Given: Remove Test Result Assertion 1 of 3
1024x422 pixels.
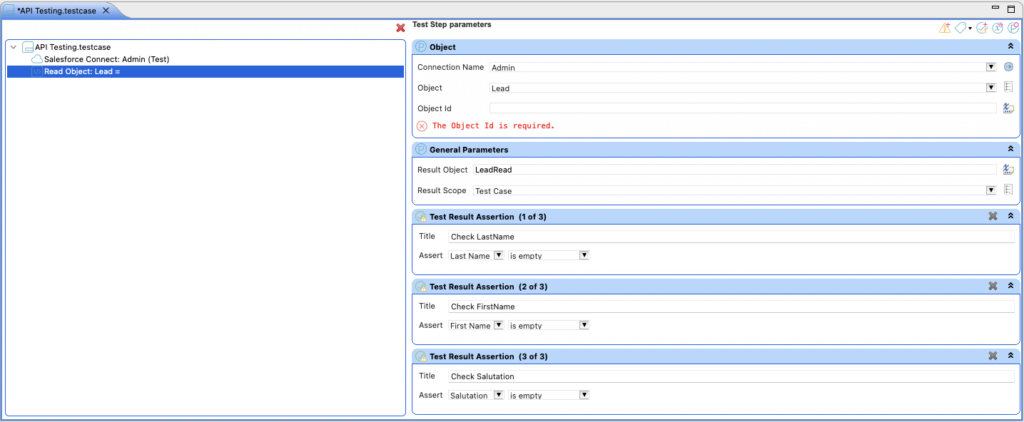Looking at the screenshot, I should click(x=993, y=216).
